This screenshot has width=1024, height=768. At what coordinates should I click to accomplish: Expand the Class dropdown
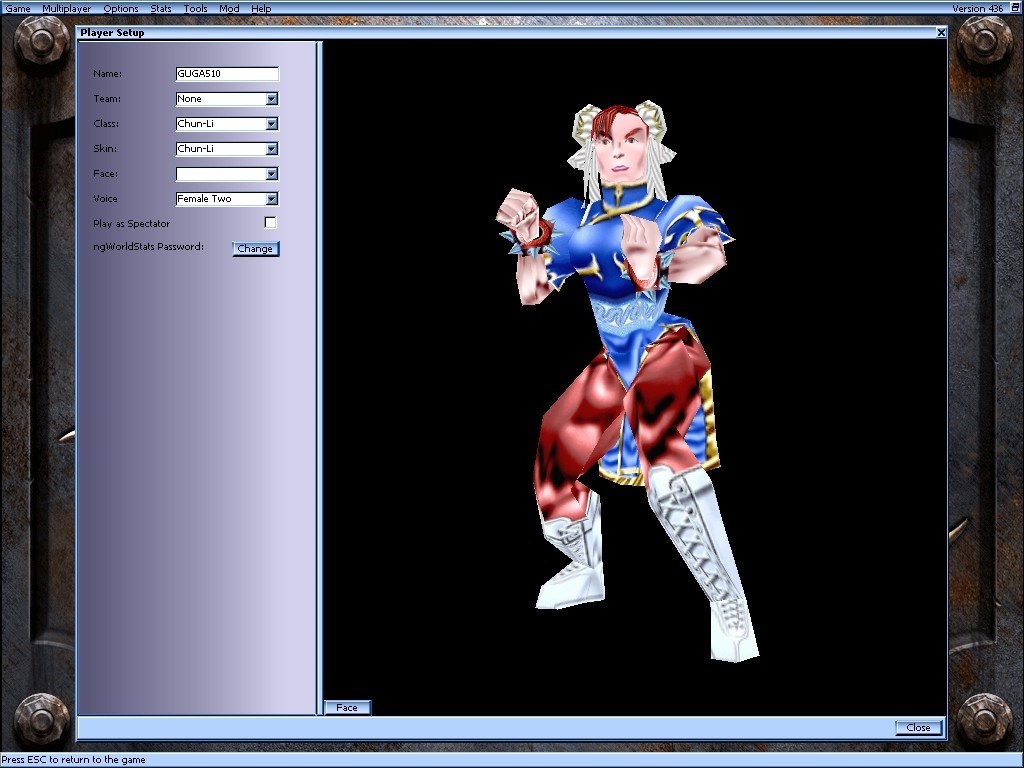tap(272, 123)
